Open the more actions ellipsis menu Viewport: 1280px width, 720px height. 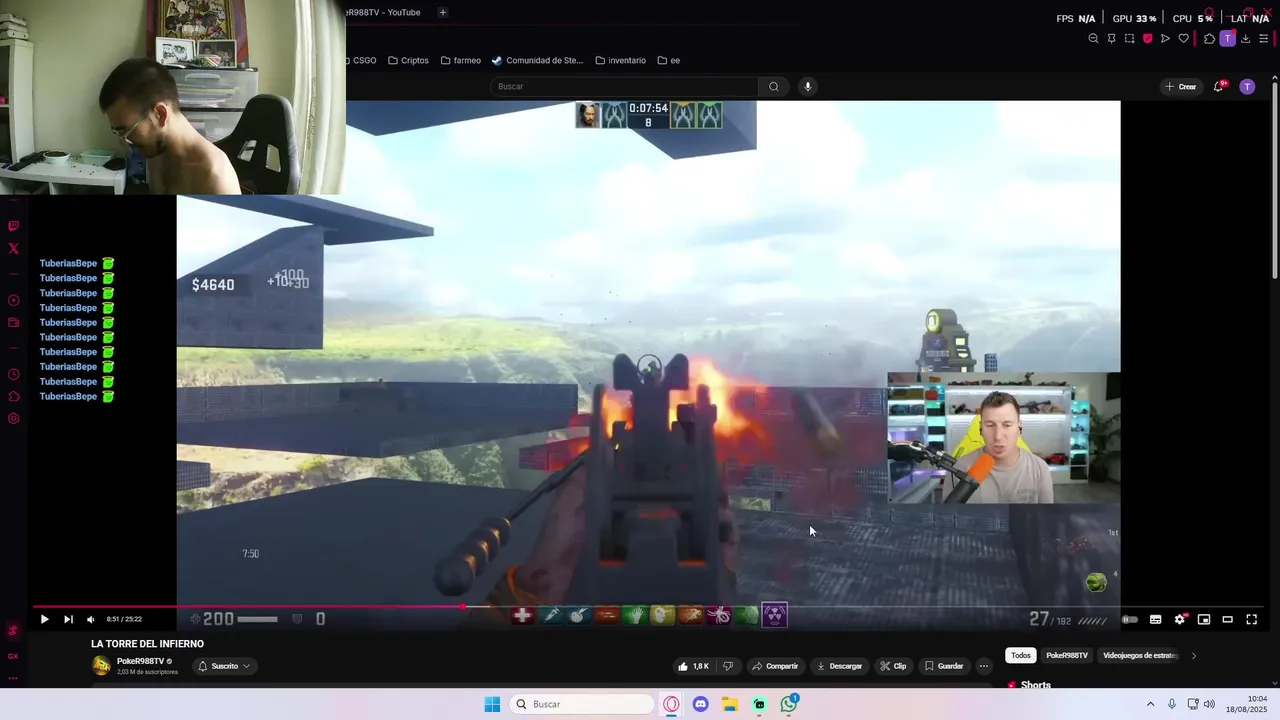point(984,666)
